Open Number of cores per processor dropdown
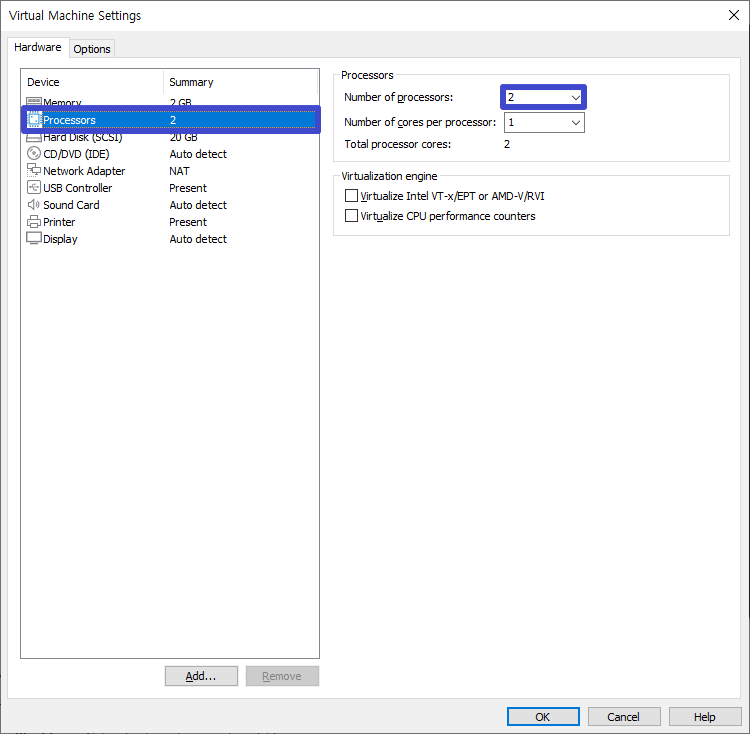The width and height of the screenshot is (750, 734). click(x=544, y=122)
